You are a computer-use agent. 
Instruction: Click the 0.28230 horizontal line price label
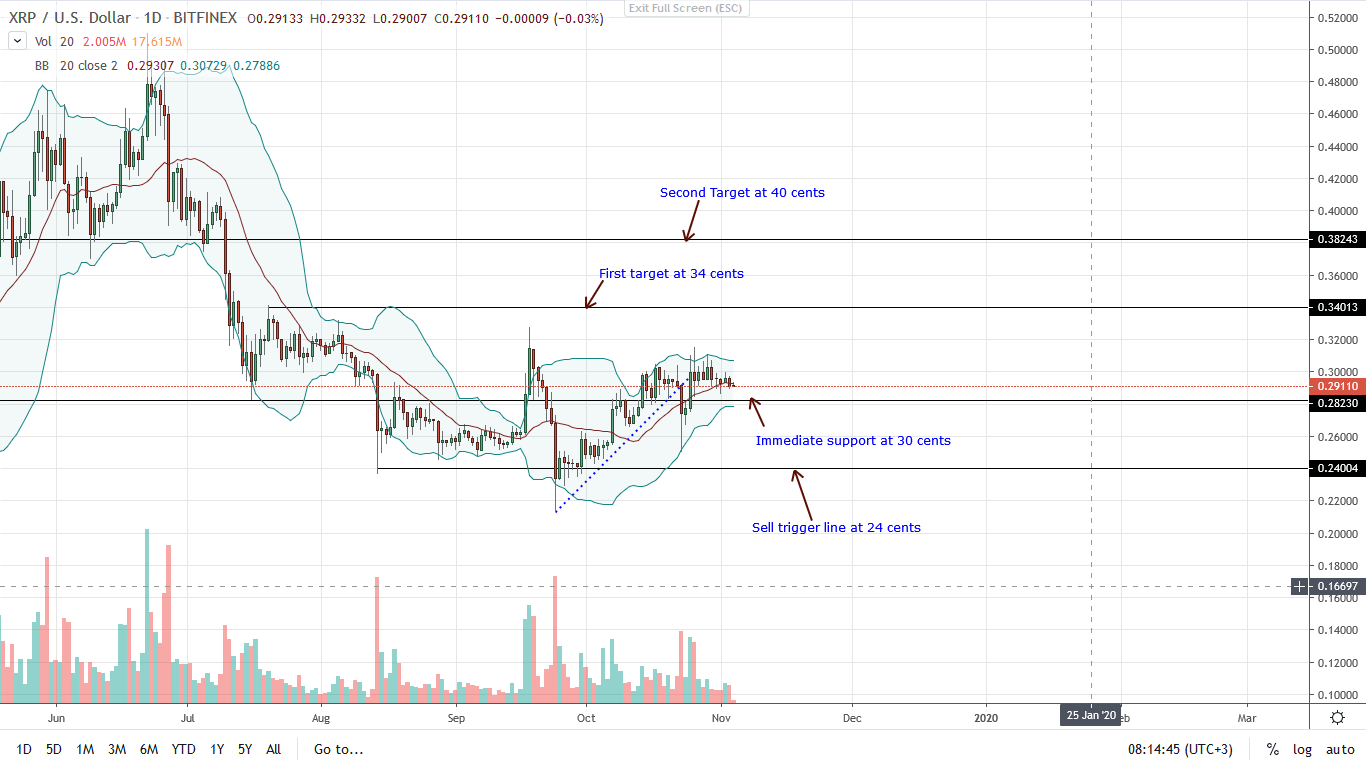(x=1336, y=401)
